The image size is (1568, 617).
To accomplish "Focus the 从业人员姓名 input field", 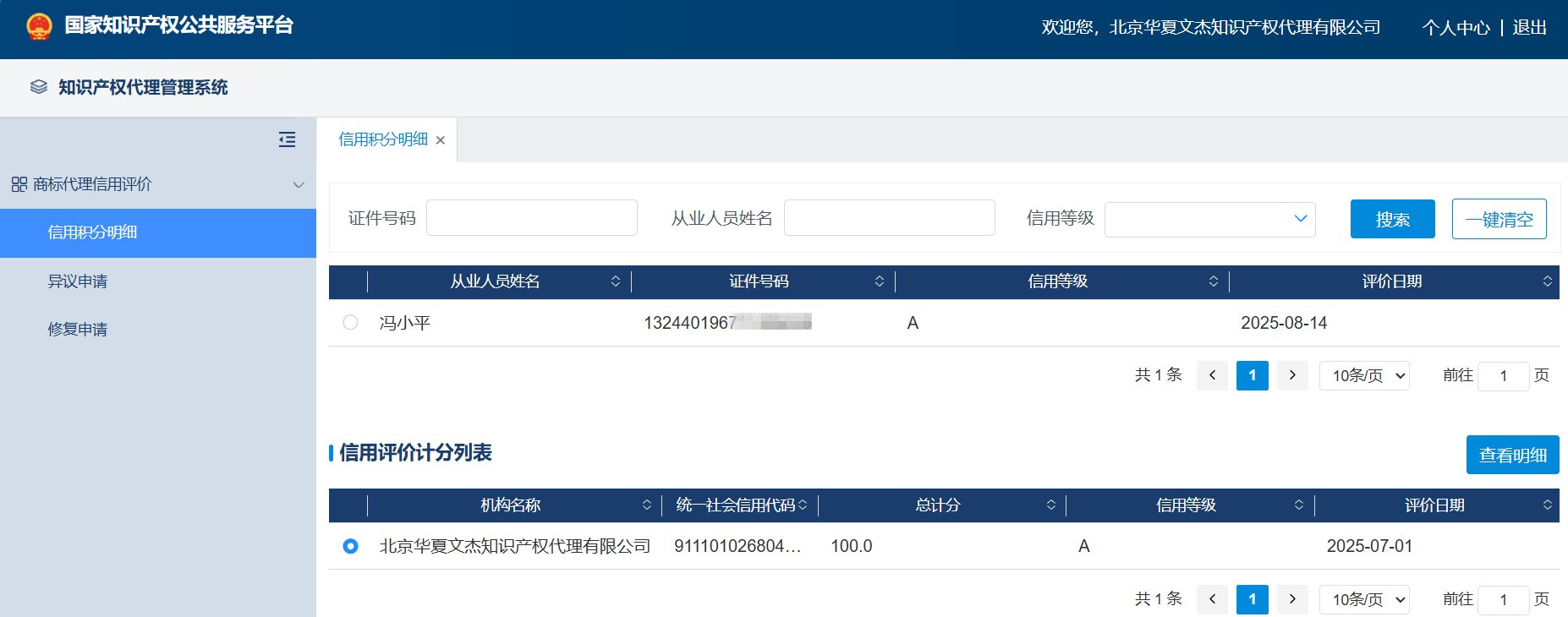I will pyautogui.click(x=890, y=218).
